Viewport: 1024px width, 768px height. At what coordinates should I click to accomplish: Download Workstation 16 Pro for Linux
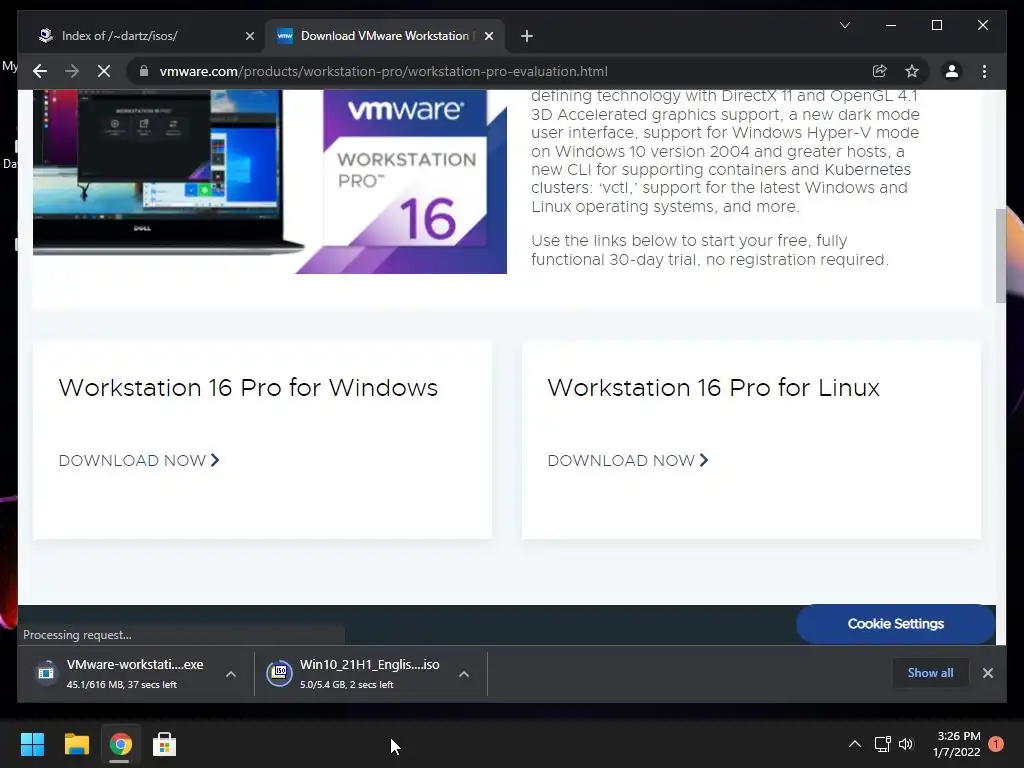click(628, 460)
